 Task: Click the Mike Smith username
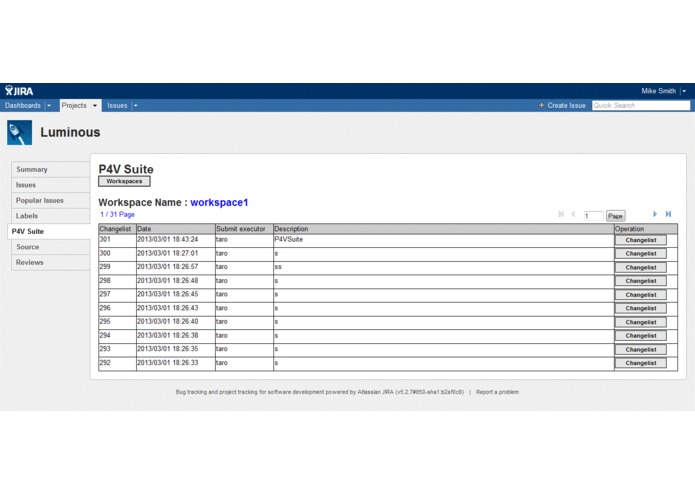pos(658,91)
